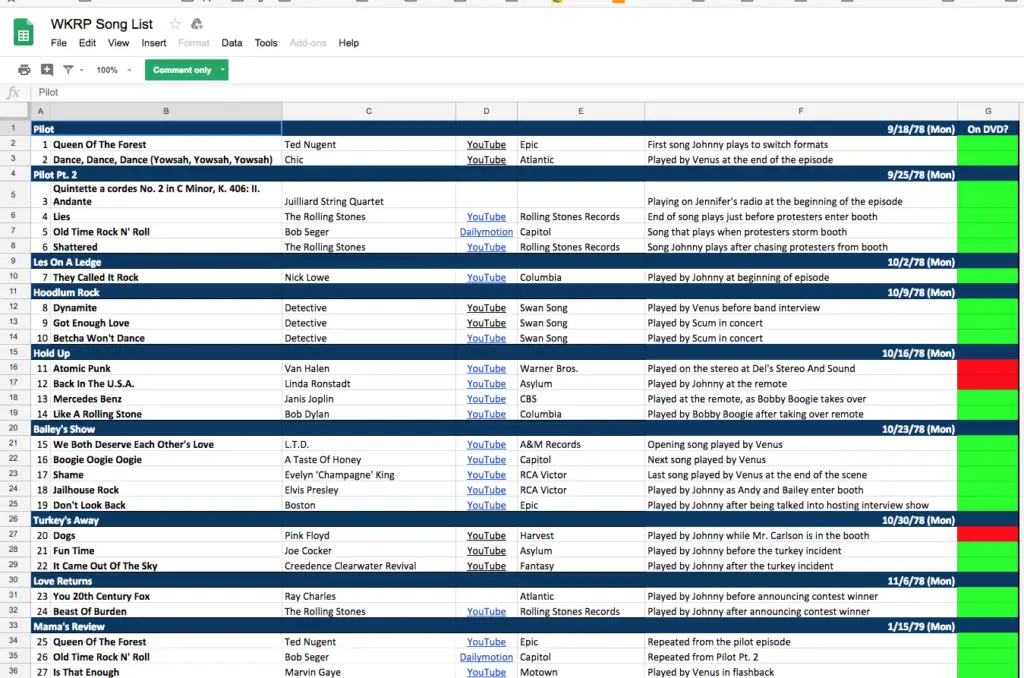
Task: Select the row 20 header
Action: (x=14, y=428)
